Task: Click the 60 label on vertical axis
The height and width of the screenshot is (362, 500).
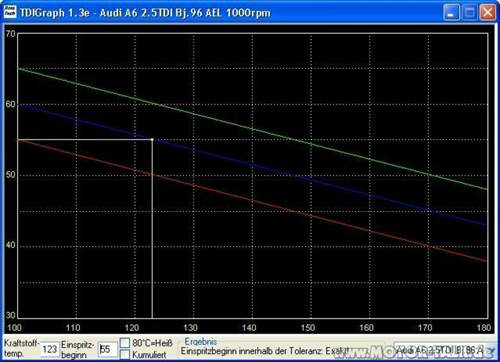Action: pos(11,104)
